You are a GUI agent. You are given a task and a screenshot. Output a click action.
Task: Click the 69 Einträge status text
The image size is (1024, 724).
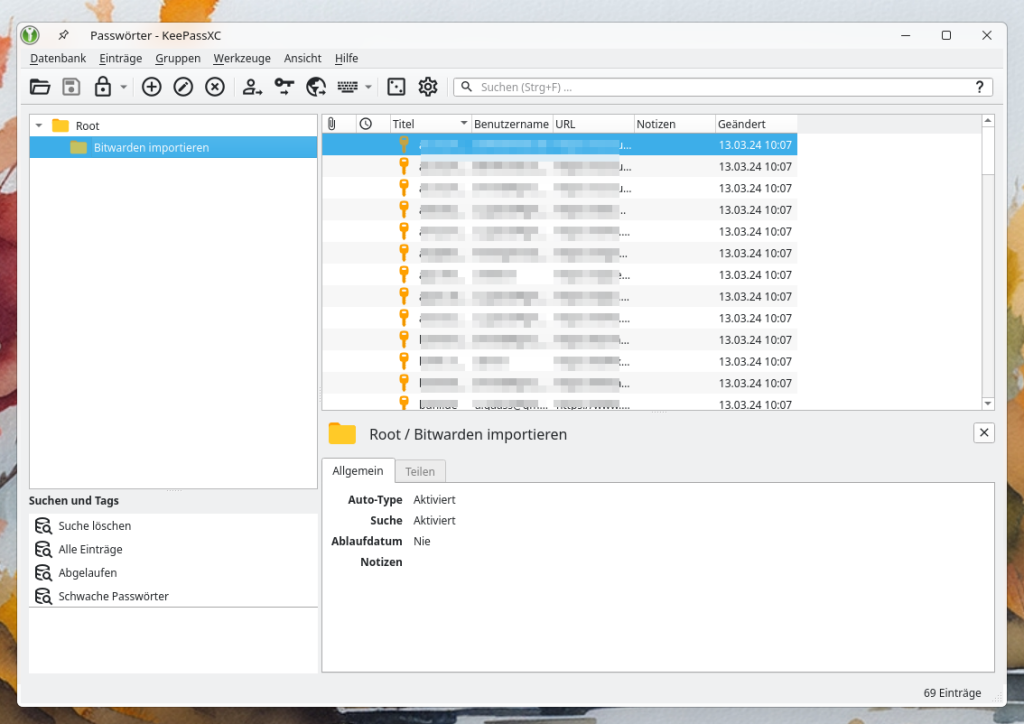point(952,693)
